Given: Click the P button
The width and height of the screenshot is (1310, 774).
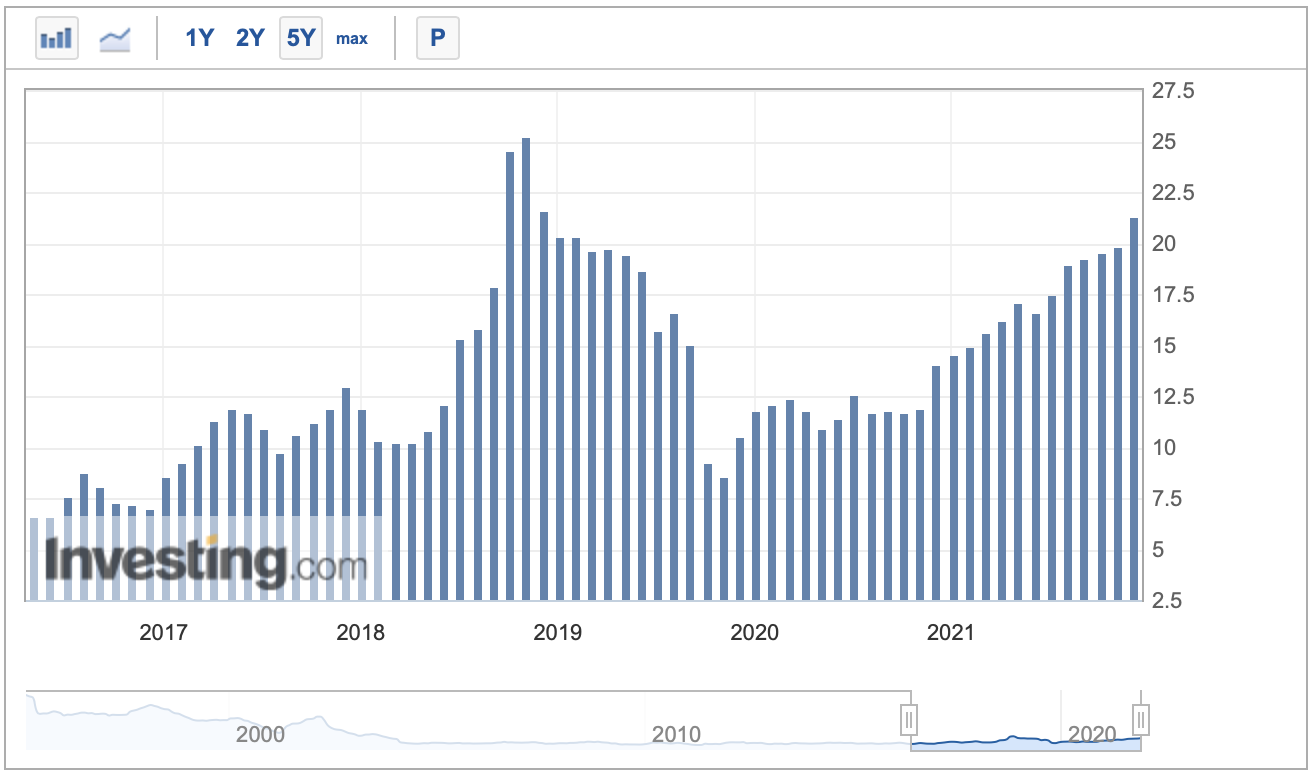Looking at the screenshot, I should tap(437, 39).
